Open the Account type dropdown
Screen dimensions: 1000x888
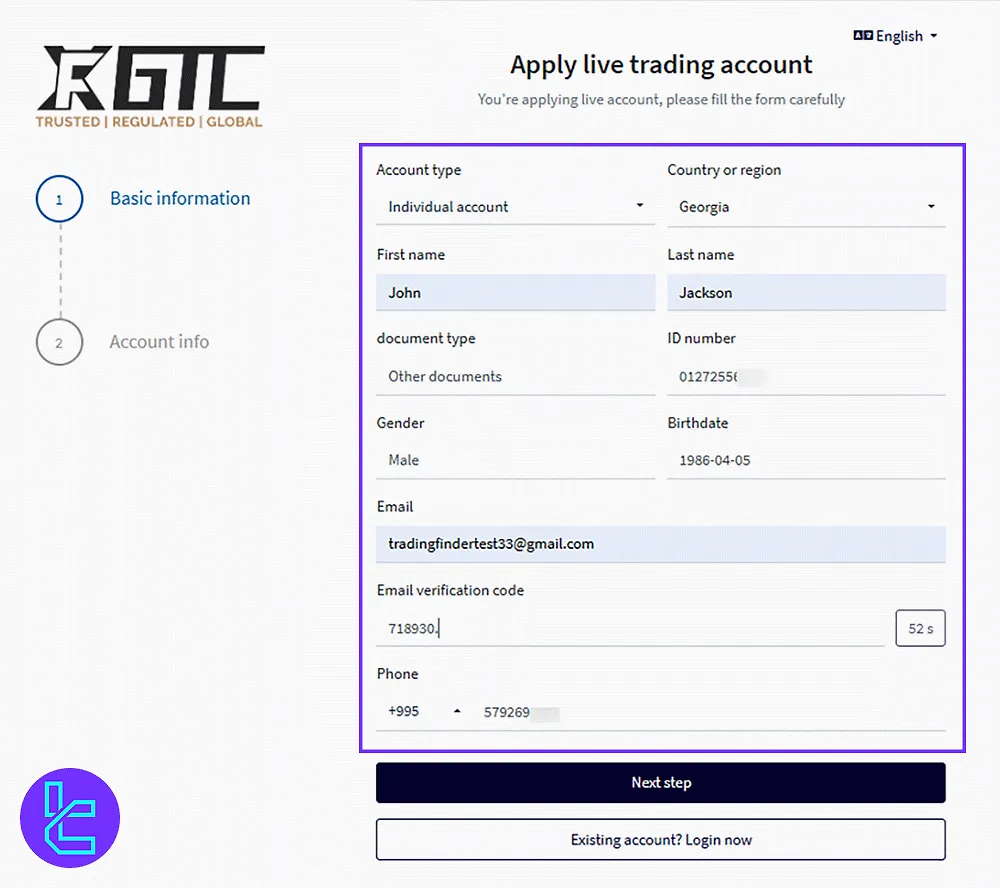click(515, 207)
